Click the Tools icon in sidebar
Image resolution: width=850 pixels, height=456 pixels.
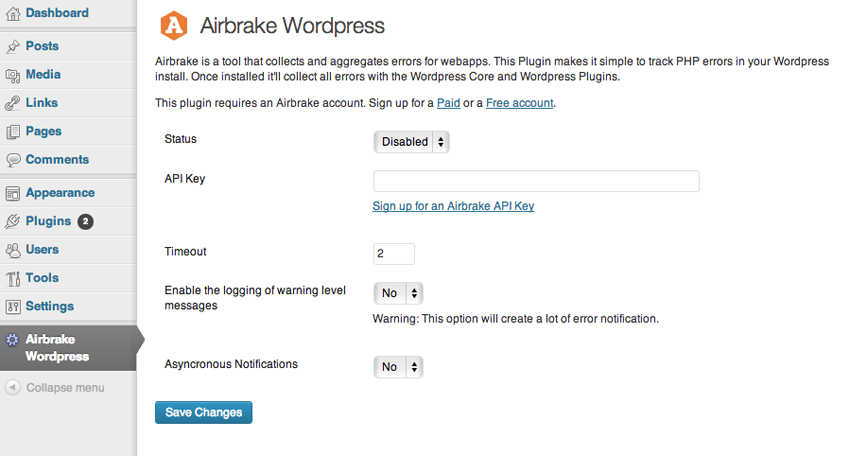click(x=13, y=278)
